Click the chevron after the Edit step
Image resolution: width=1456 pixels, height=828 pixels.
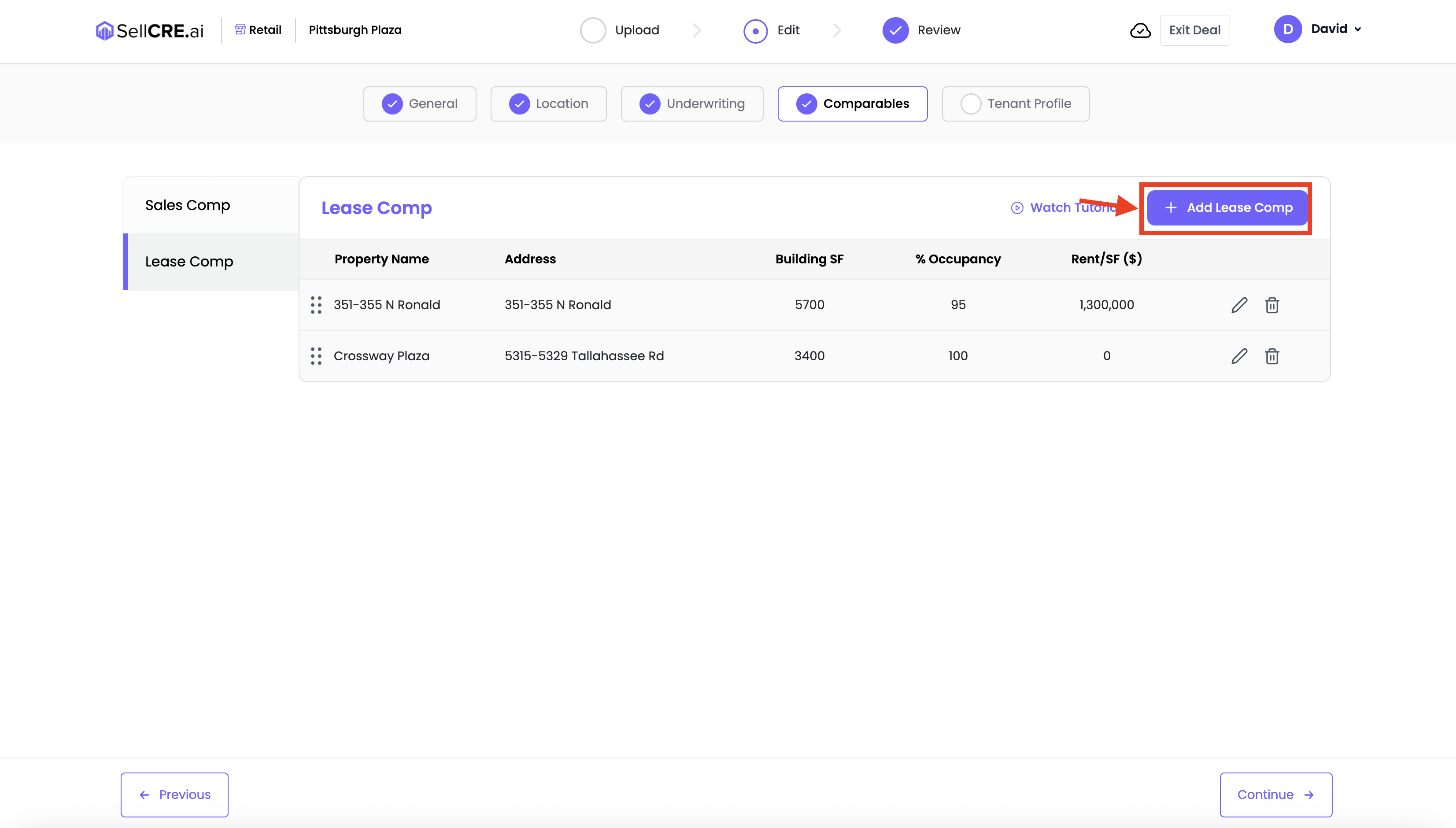[837, 31]
